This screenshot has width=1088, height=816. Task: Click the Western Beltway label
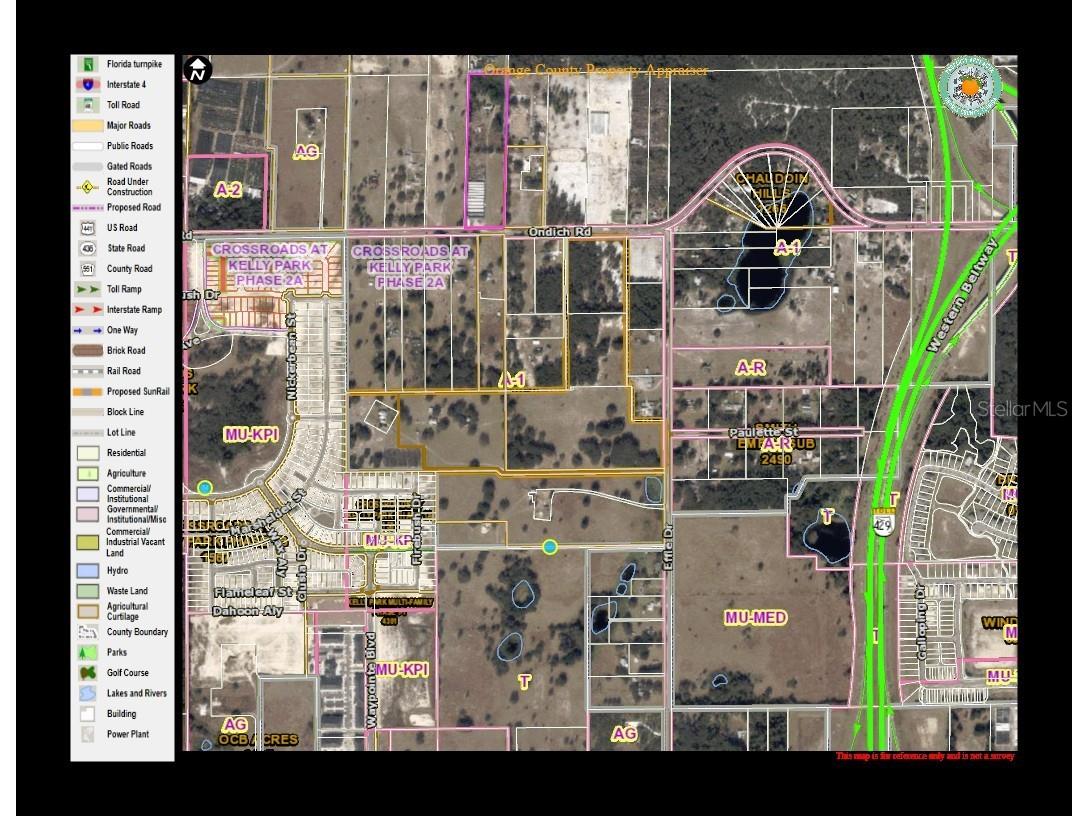tap(962, 295)
